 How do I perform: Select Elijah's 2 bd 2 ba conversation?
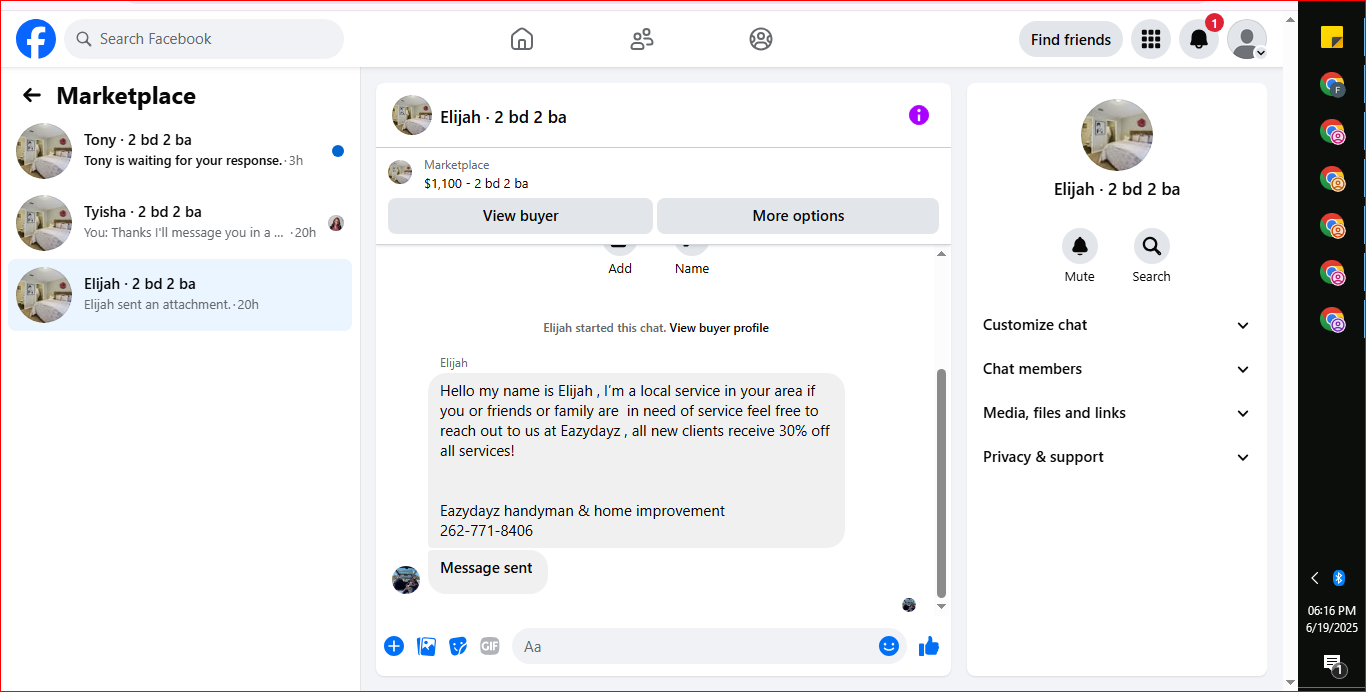coord(180,295)
